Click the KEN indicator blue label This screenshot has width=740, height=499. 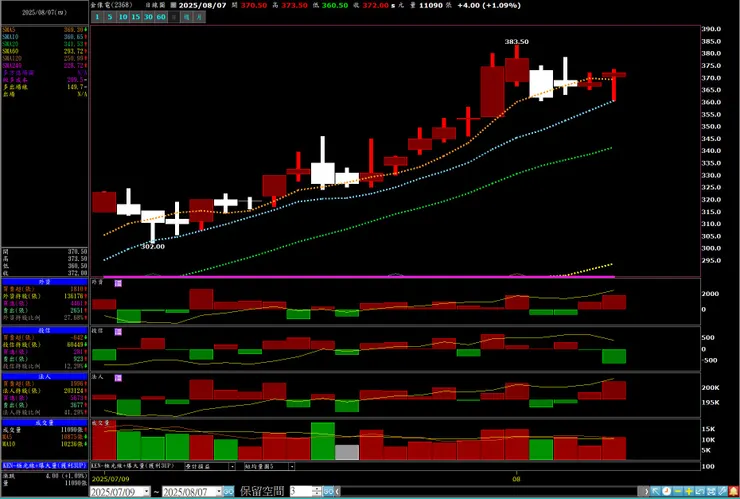click(44, 465)
